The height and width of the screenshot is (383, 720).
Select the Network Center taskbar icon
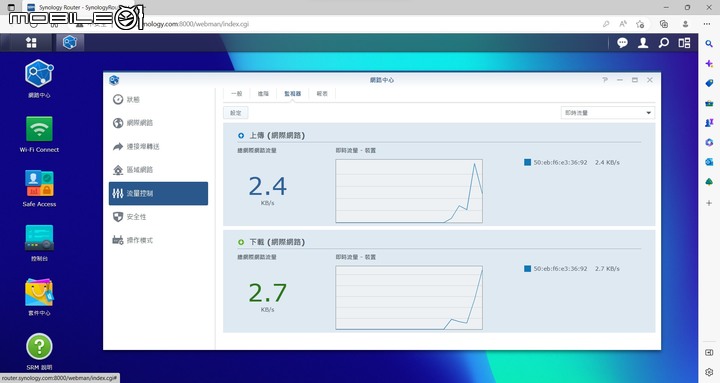70,43
